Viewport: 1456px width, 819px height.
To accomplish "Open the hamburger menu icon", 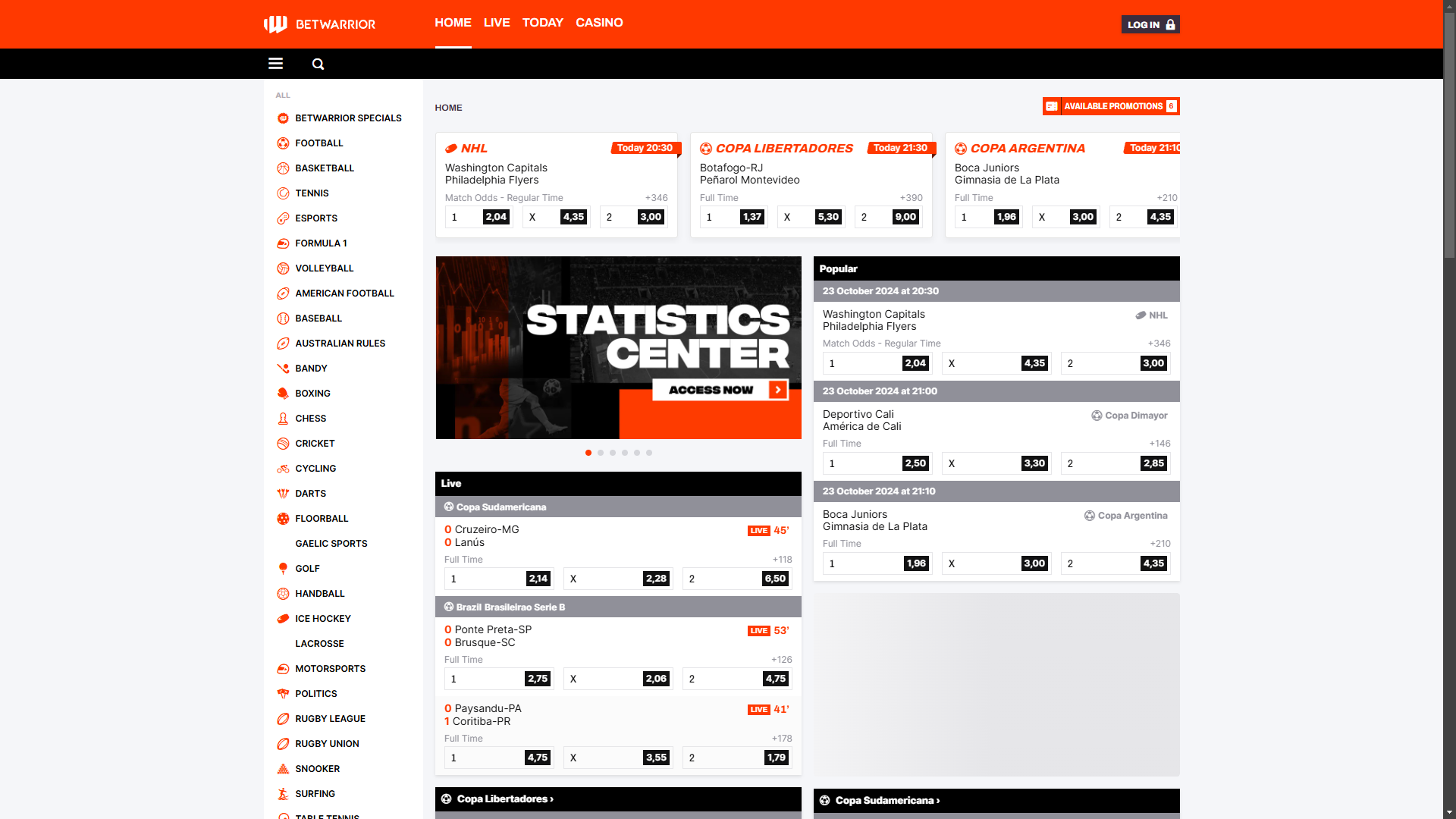I will click(275, 64).
